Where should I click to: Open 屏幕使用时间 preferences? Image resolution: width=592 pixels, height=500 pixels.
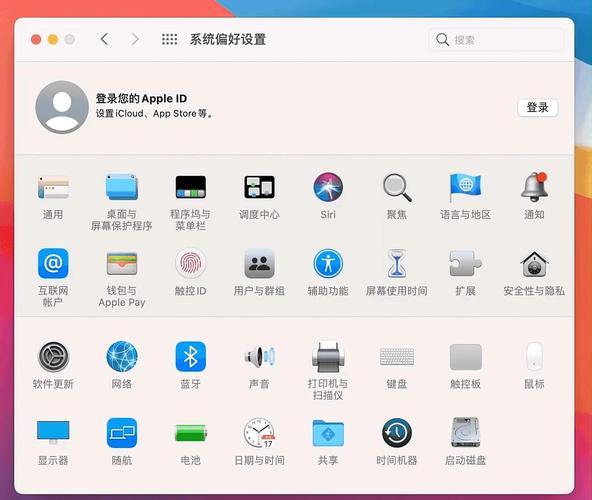pyautogui.click(x=397, y=263)
